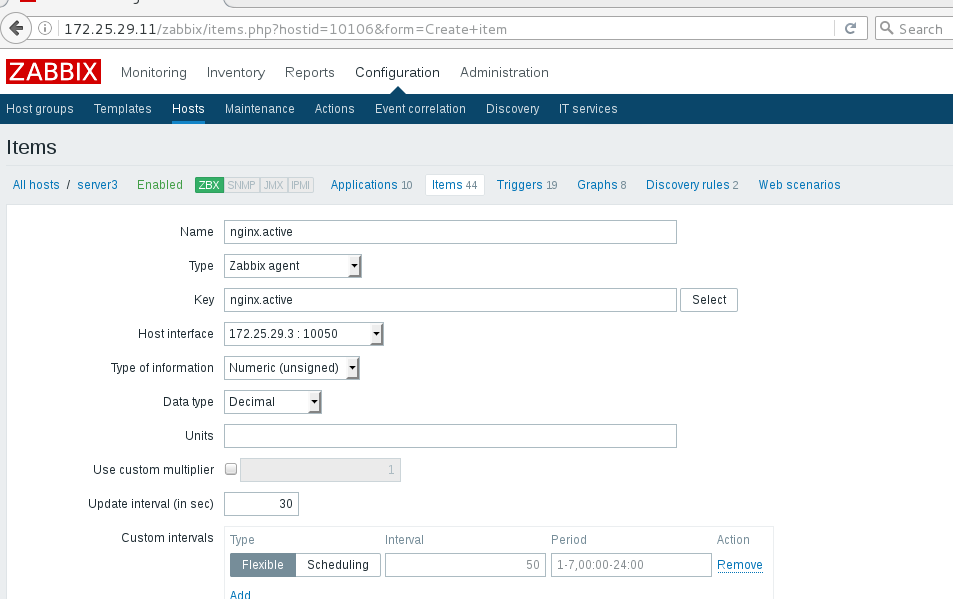Click the Units input field

click(x=450, y=436)
